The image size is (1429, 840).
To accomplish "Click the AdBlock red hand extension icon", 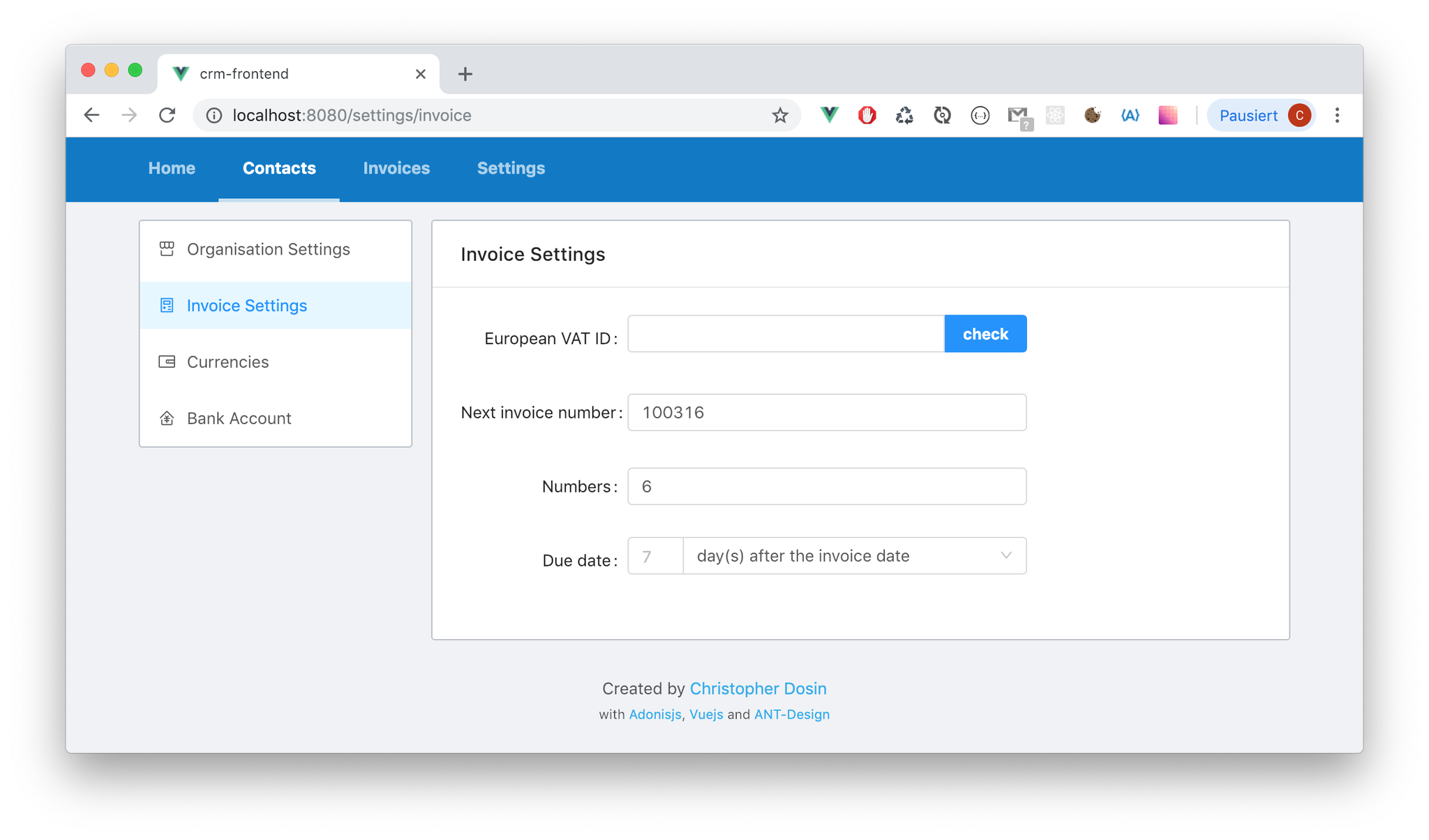I will [867, 115].
